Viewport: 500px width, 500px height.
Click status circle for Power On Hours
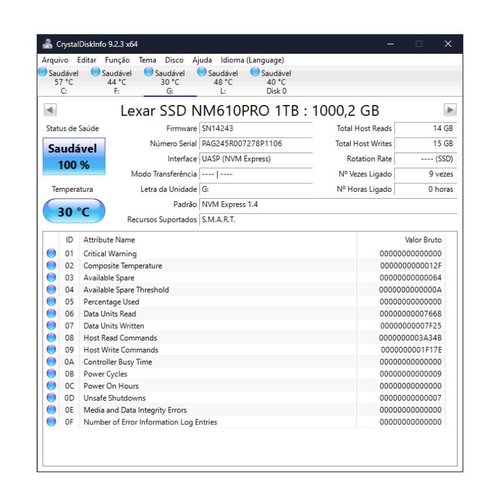(x=51, y=386)
